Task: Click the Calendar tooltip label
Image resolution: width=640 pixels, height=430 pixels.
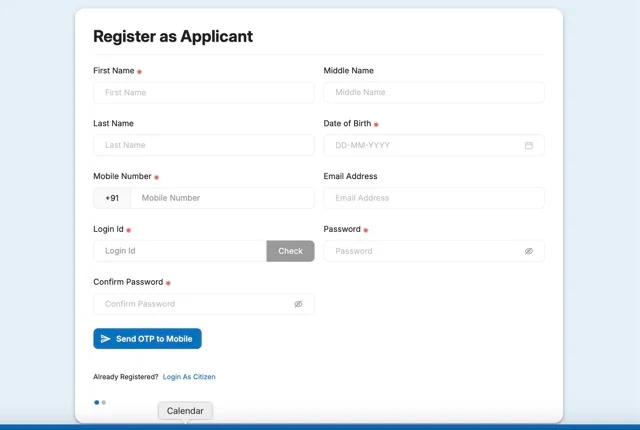Action: [185, 411]
